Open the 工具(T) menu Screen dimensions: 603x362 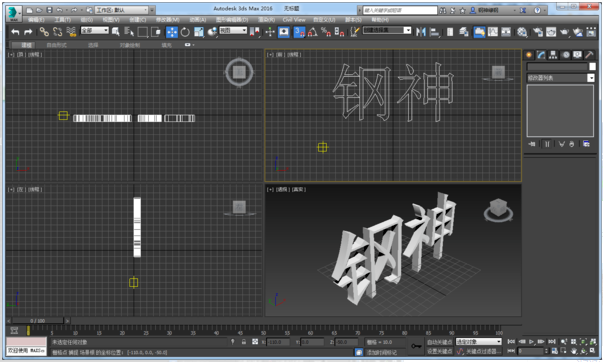62,20
